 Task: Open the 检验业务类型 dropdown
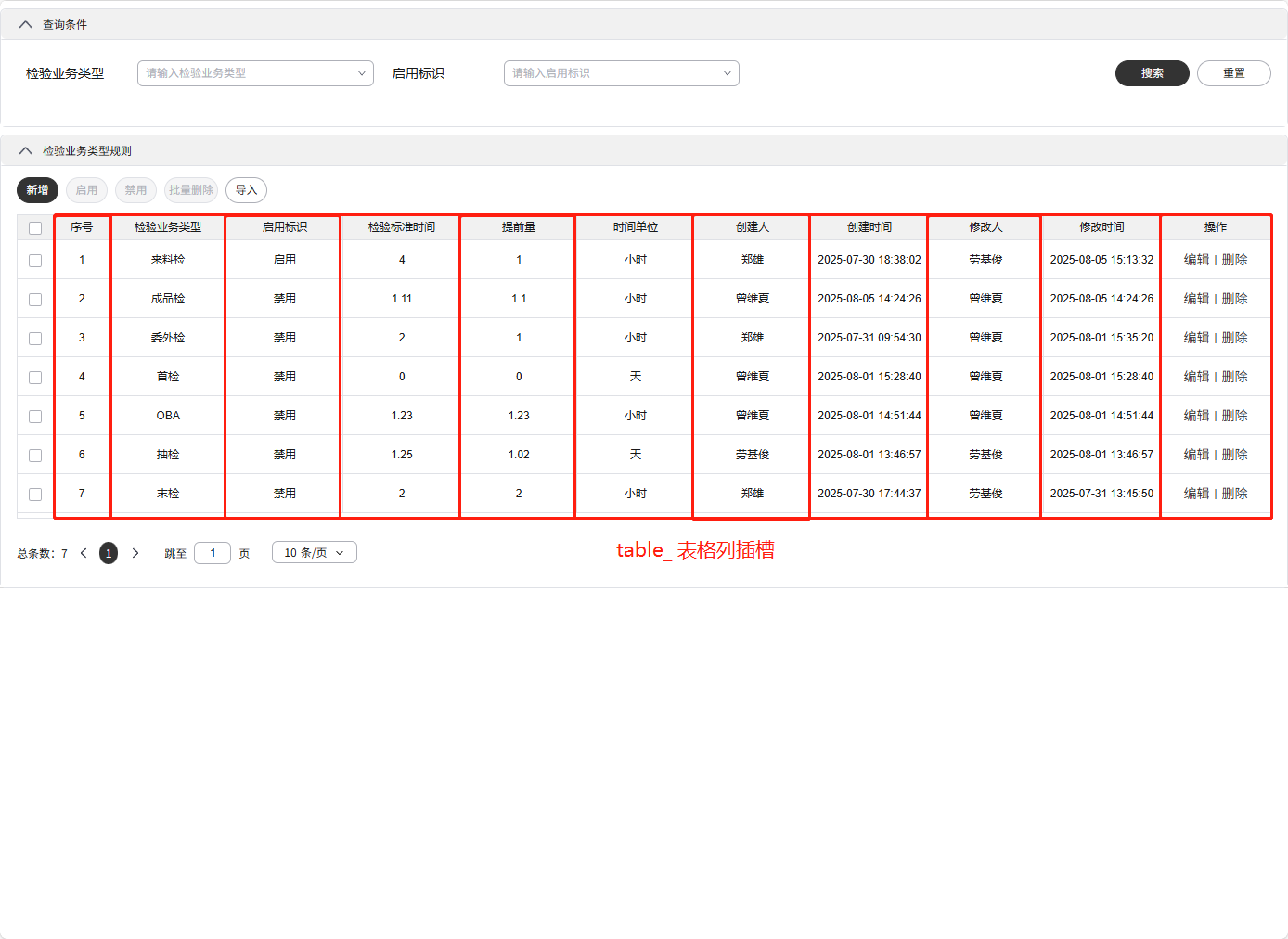point(255,73)
